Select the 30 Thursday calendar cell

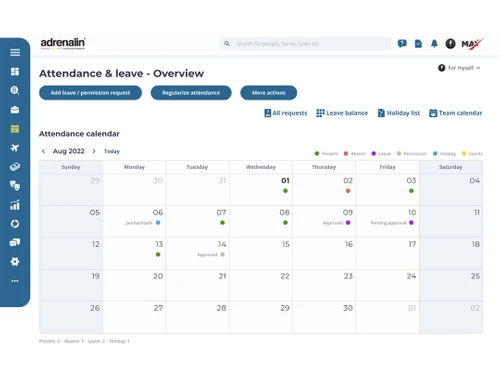click(324, 317)
